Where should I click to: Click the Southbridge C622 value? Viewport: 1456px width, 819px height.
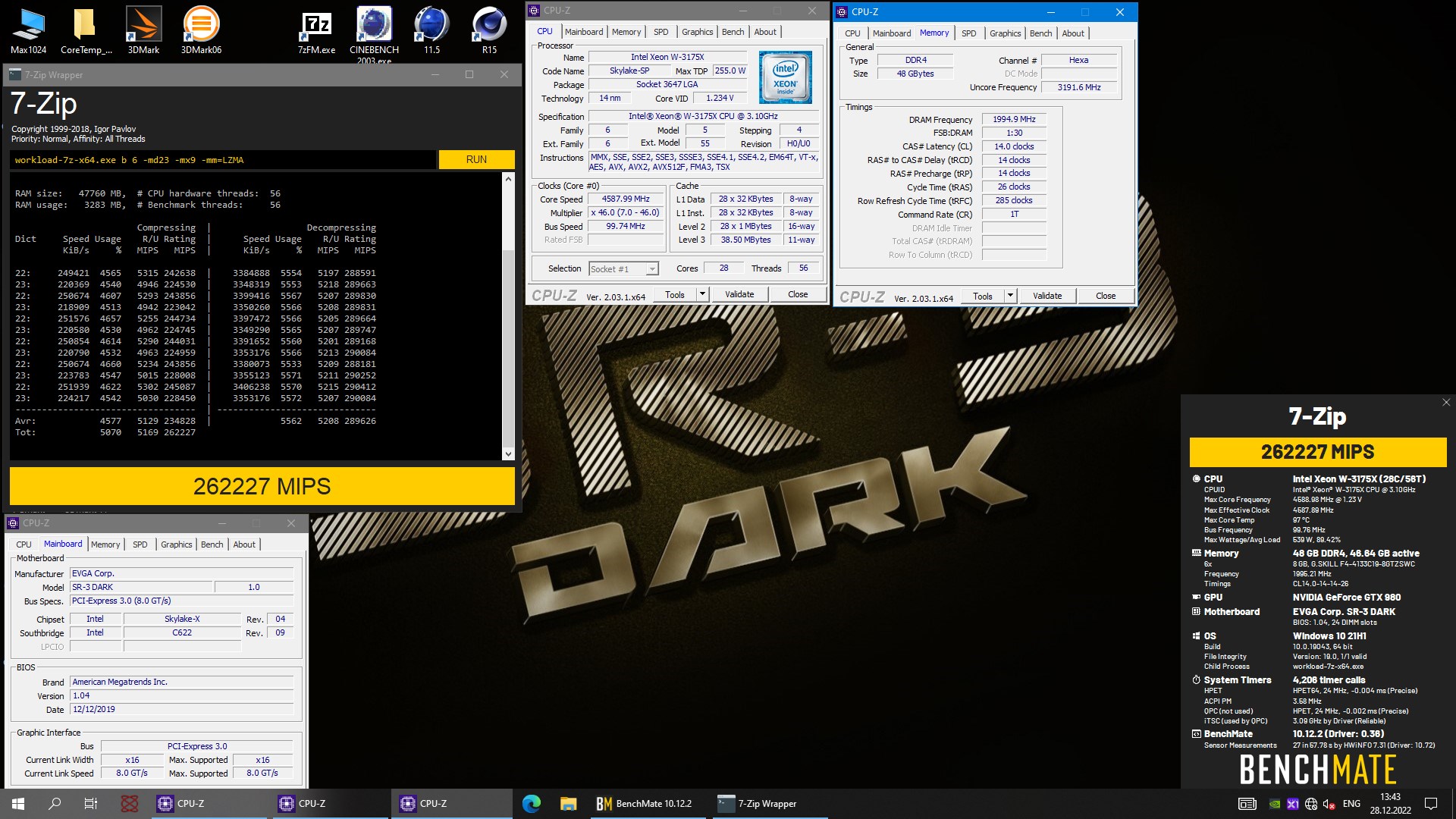tap(182, 632)
